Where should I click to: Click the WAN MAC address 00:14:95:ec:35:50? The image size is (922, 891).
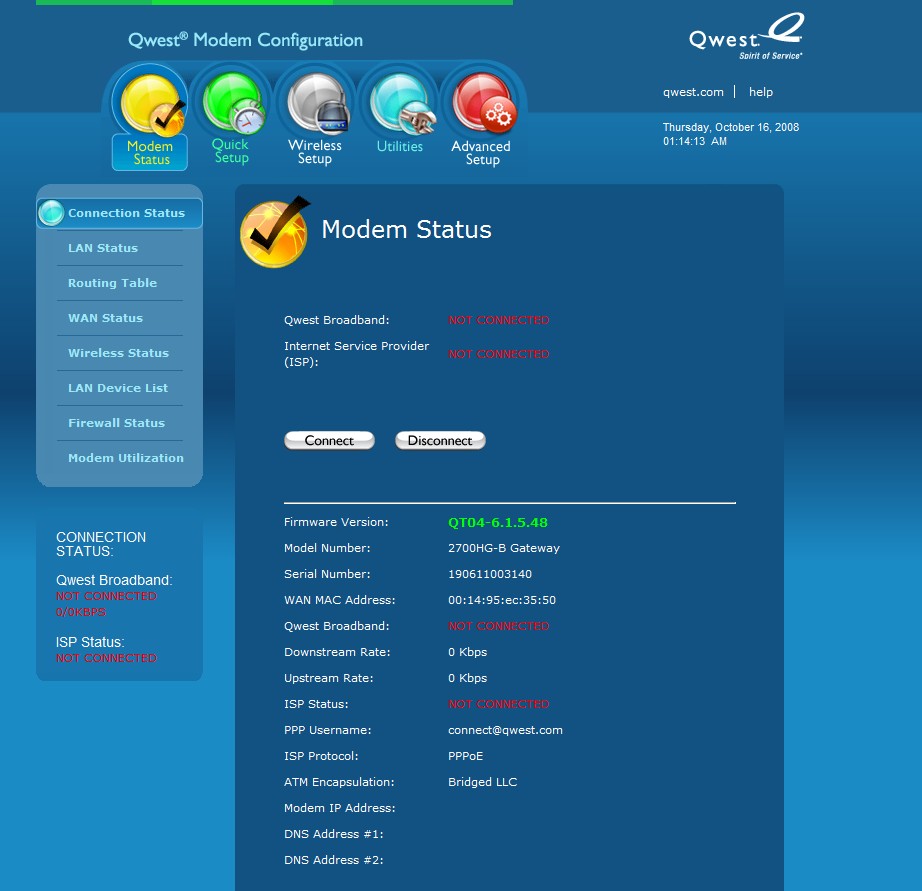coord(502,600)
